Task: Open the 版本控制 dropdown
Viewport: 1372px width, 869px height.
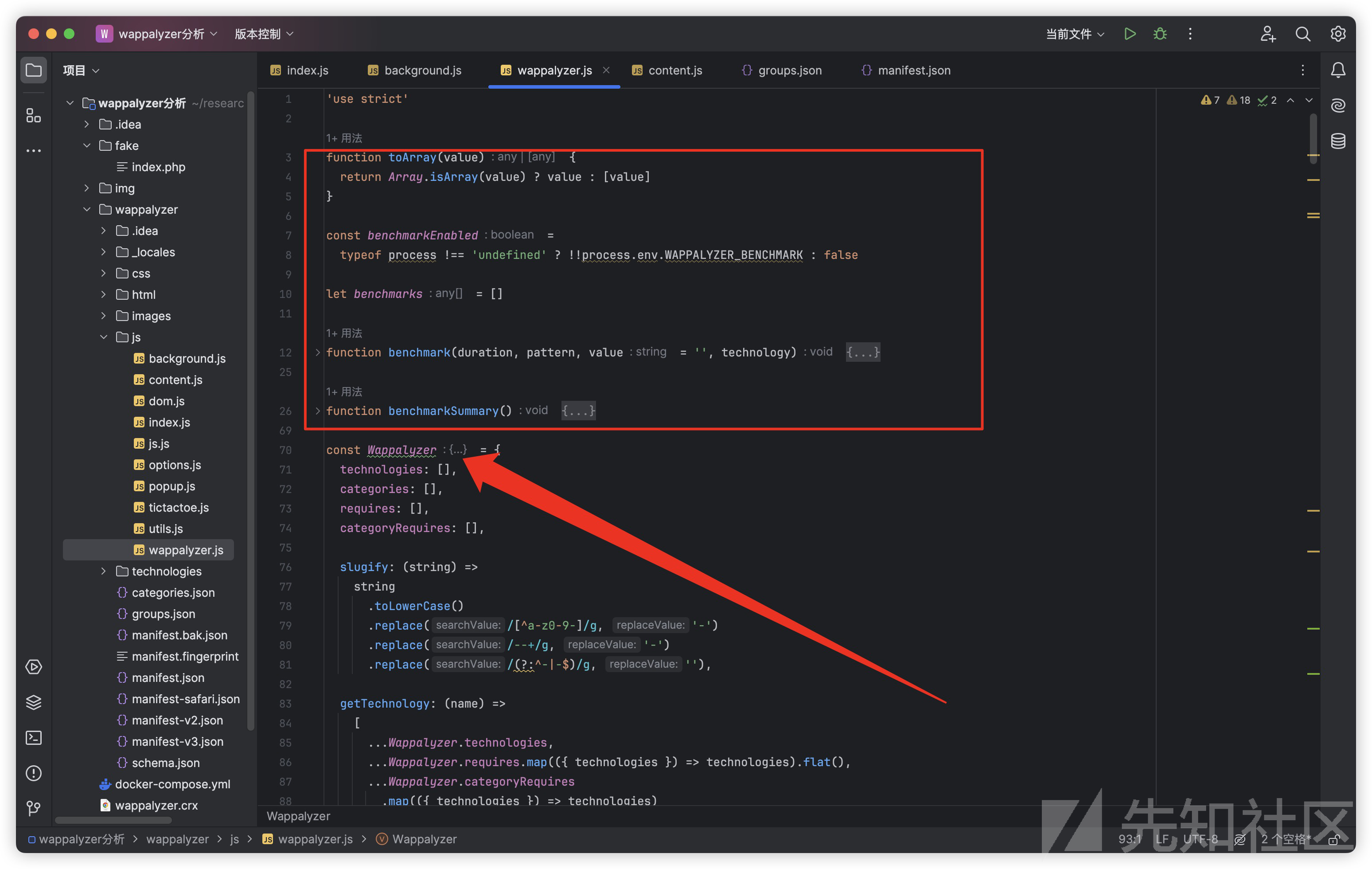Action: coord(264,34)
